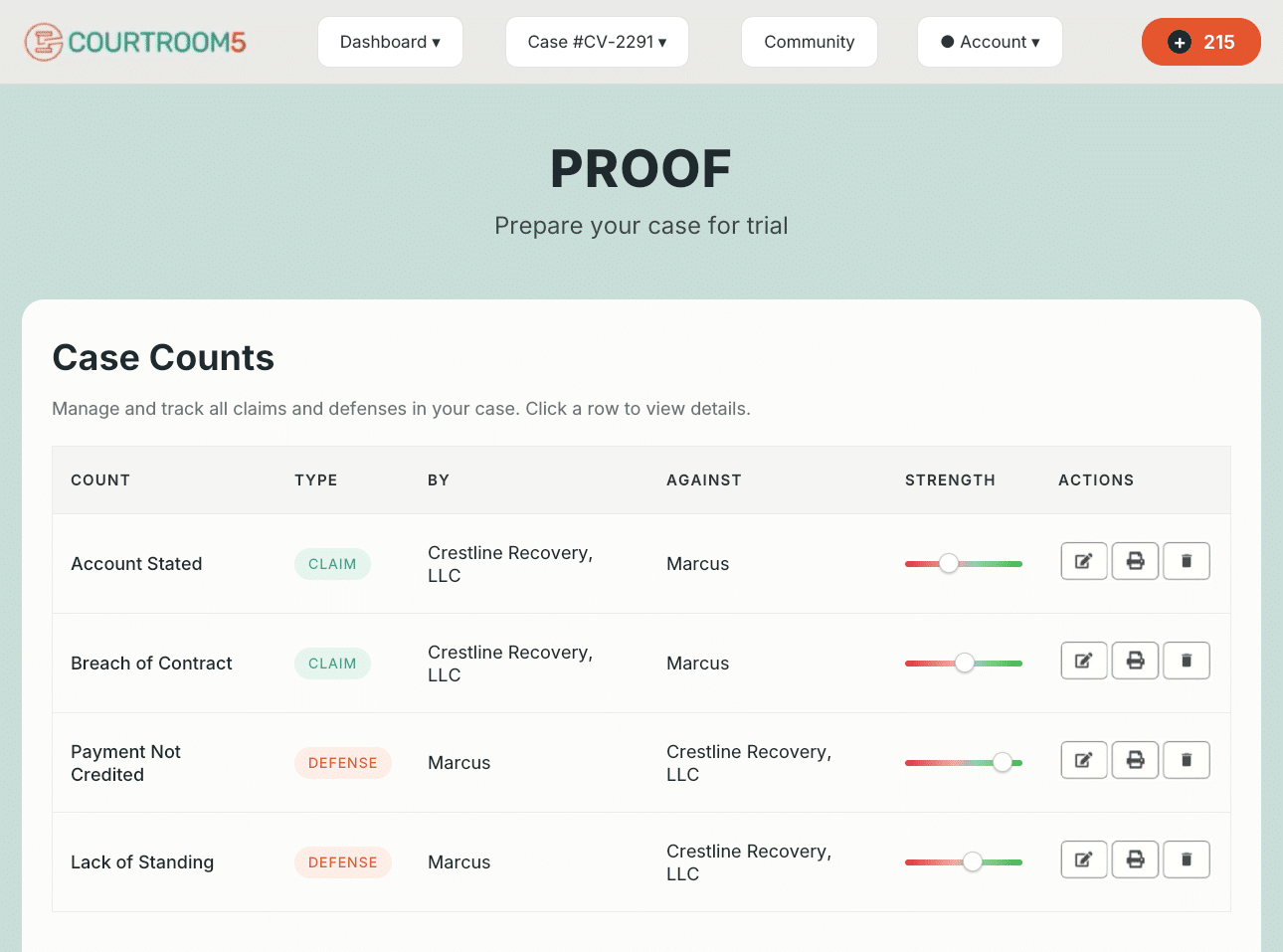Click the CLAIM badge for Account Stated
The width and height of the screenshot is (1283, 952).
332,564
